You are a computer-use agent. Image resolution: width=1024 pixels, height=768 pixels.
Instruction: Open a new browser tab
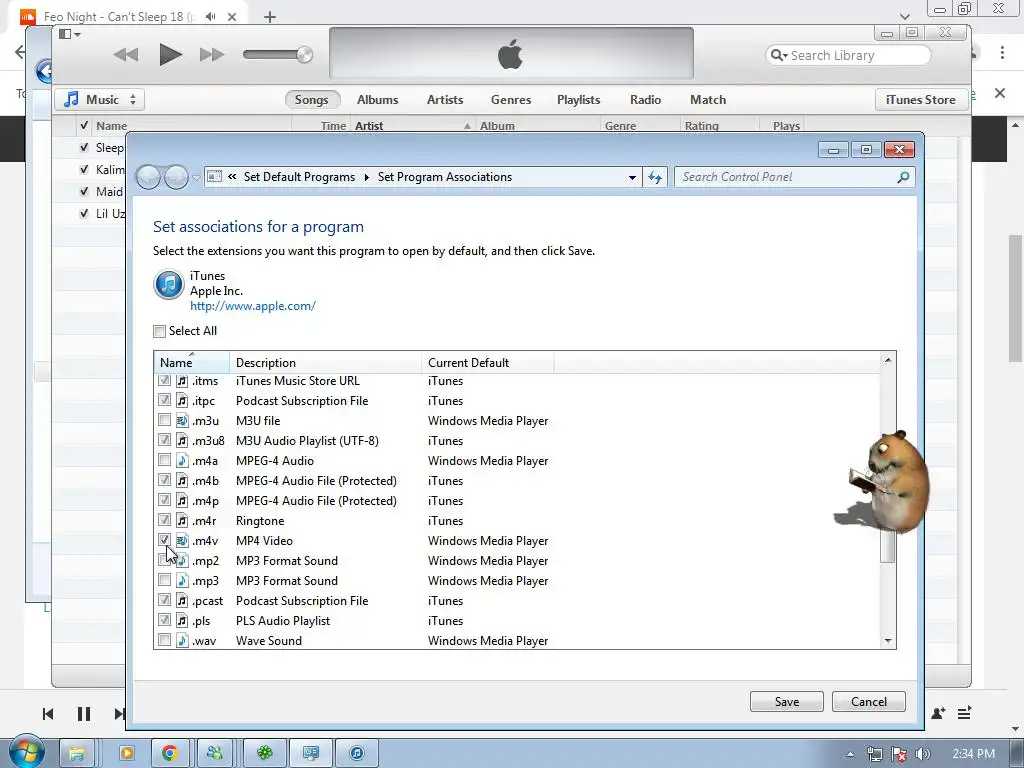tap(270, 17)
